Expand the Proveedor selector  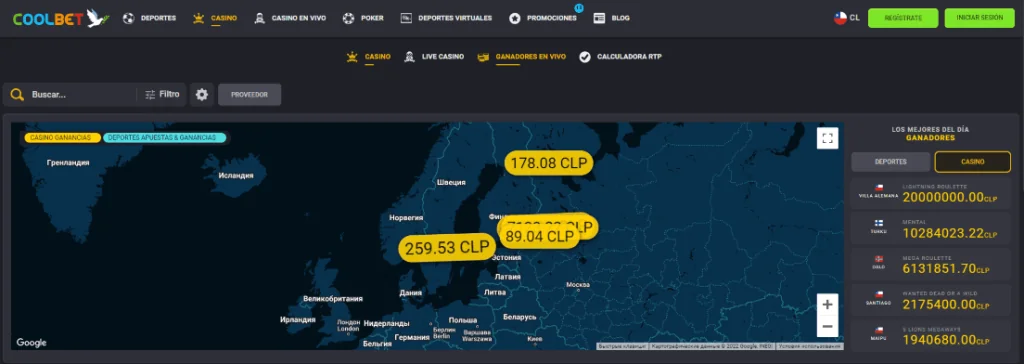(249, 95)
